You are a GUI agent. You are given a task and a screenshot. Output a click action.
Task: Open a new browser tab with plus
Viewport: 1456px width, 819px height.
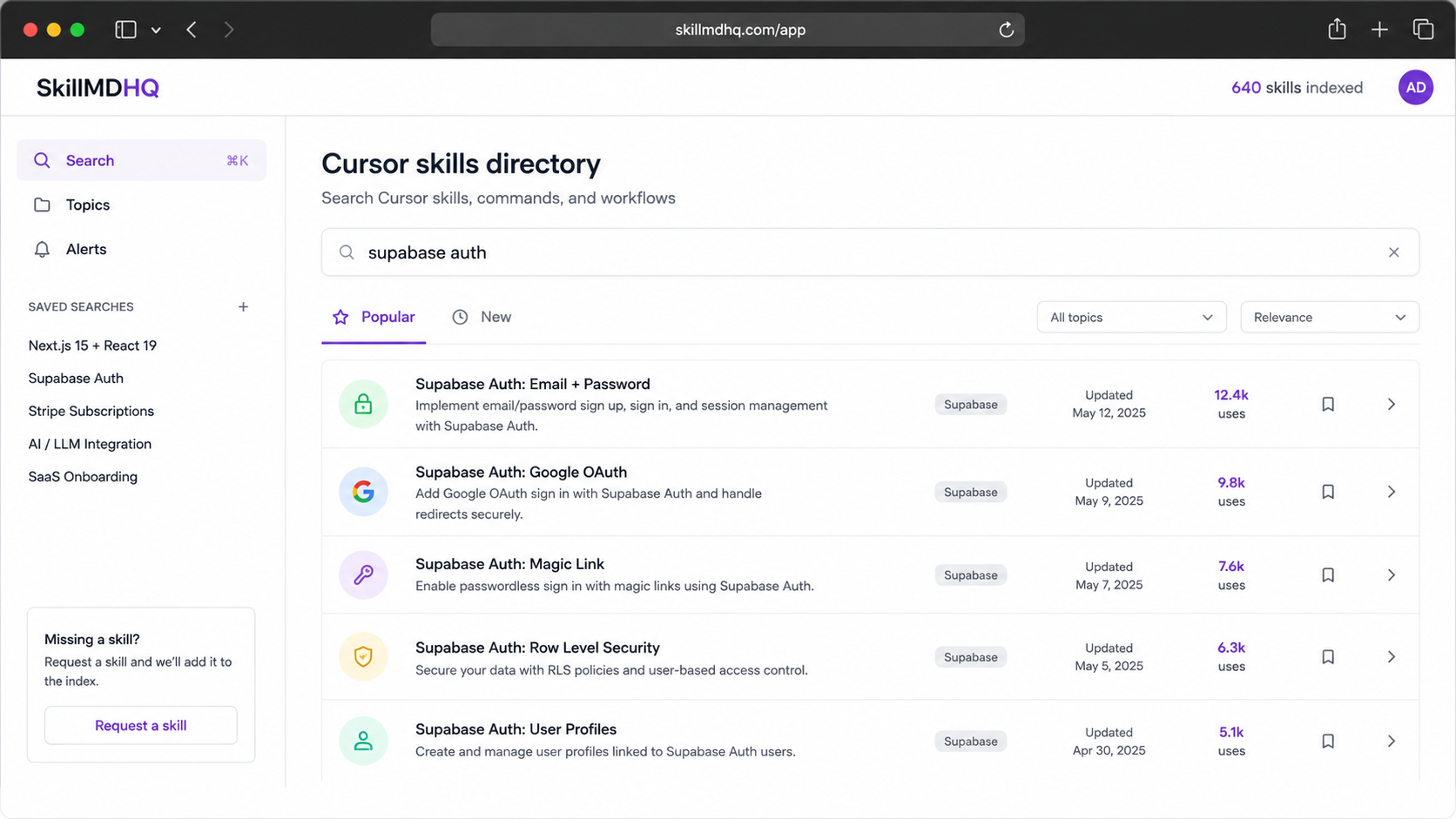[1379, 30]
